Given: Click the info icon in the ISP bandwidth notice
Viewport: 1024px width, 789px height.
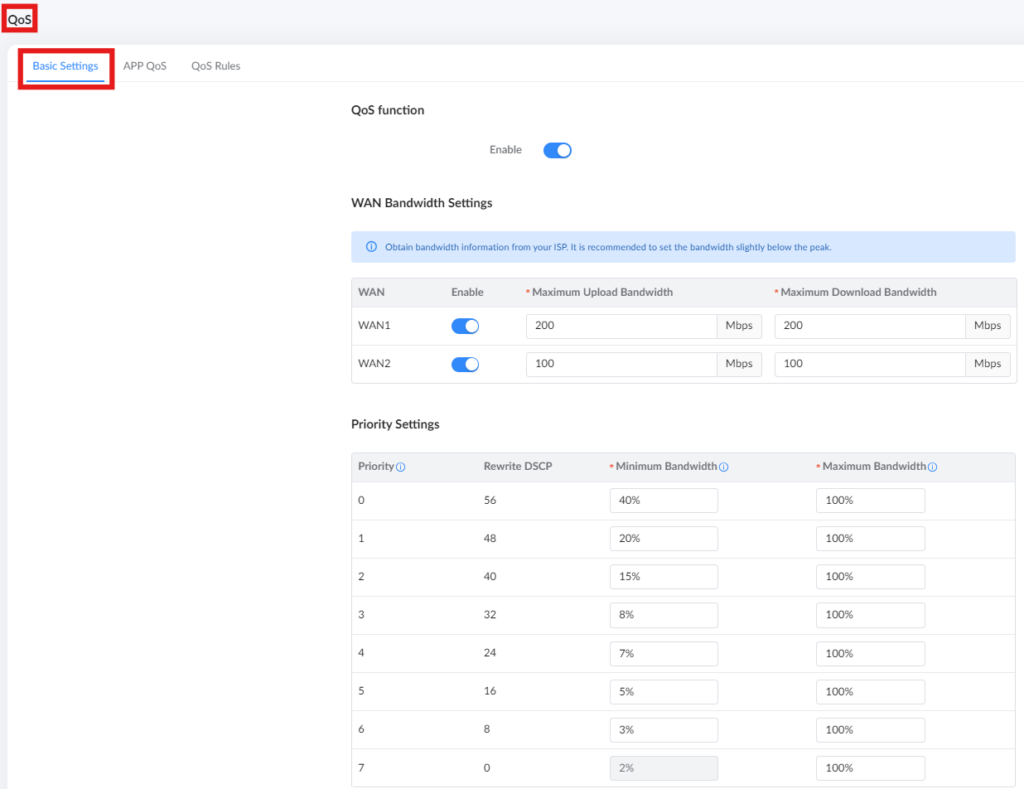Looking at the screenshot, I should 371,247.
